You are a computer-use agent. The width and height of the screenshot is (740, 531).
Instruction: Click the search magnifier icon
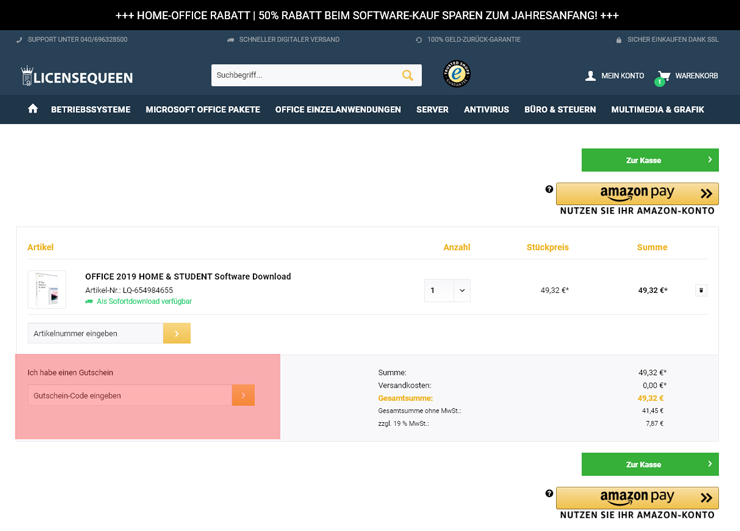coord(408,75)
